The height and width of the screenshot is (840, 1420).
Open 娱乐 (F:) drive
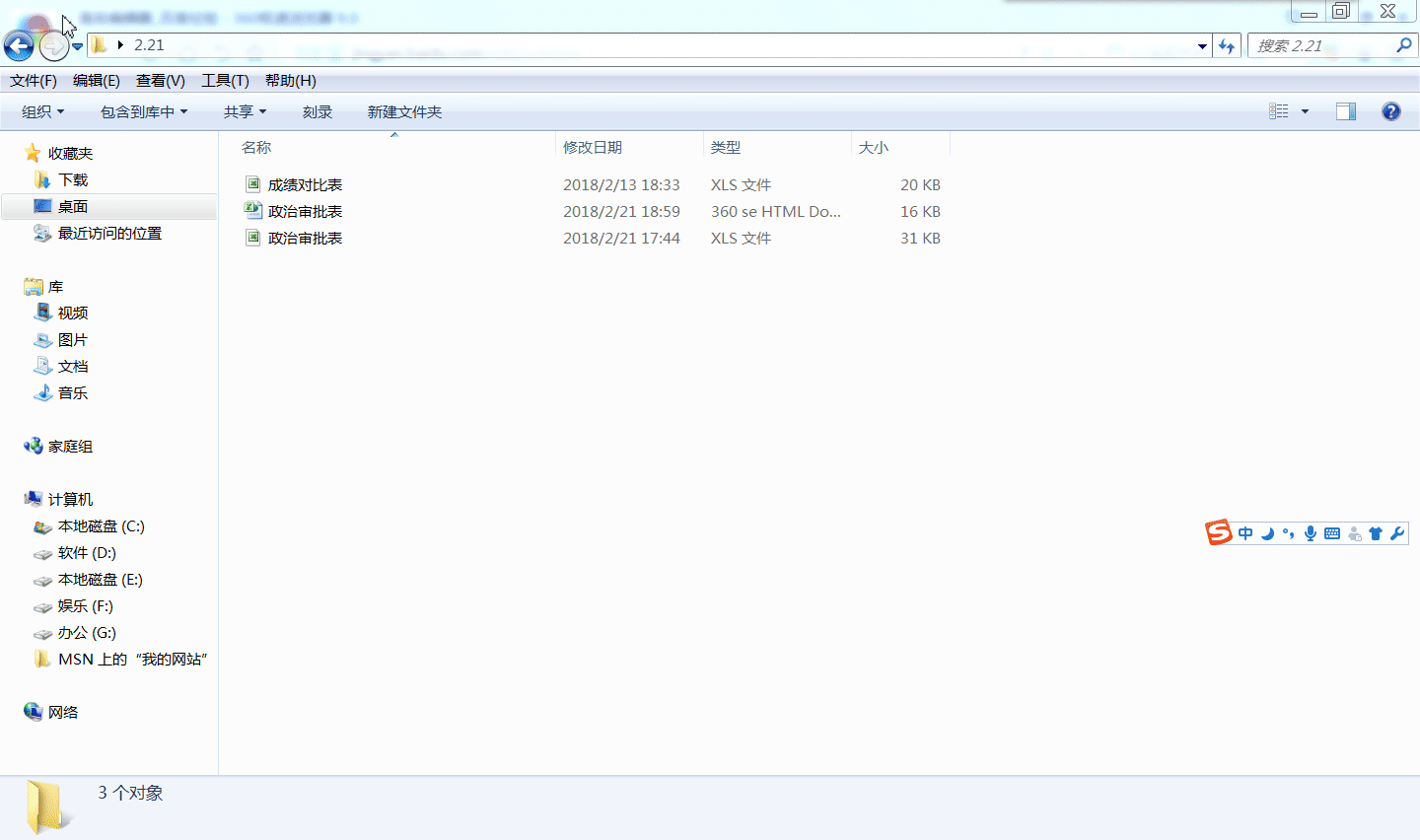point(85,606)
